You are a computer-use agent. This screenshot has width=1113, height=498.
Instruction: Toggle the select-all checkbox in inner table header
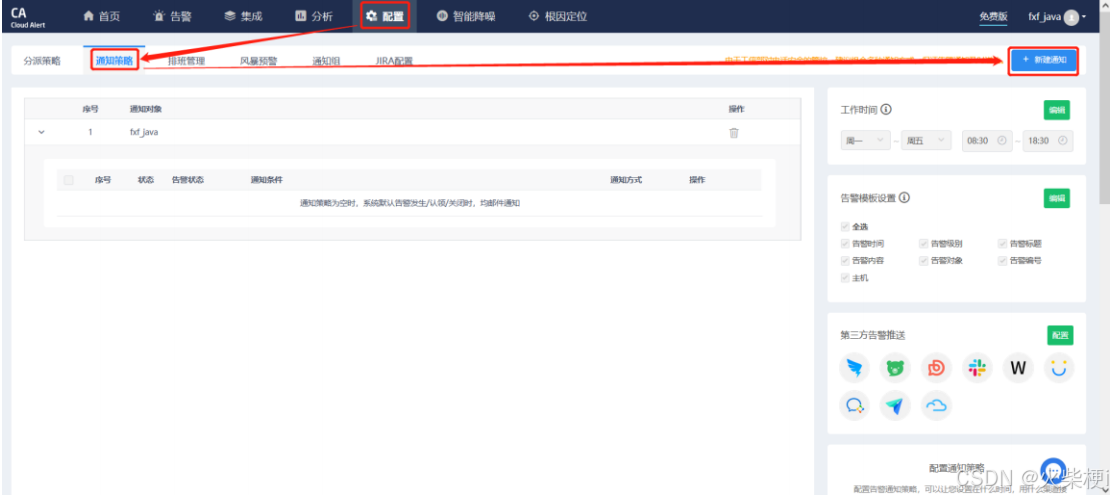point(69,180)
